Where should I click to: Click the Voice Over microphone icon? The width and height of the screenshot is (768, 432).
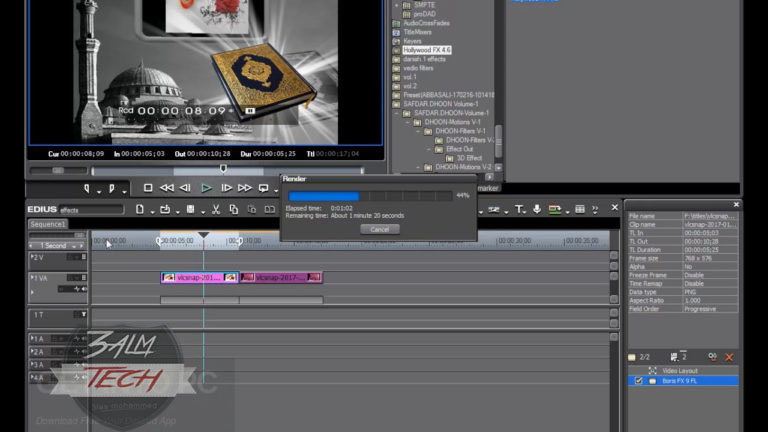[x=537, y=209]
